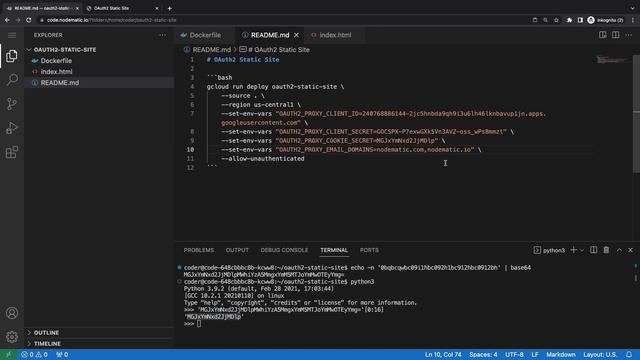Toggle browser side panel icon

click(x=580, y=20)
